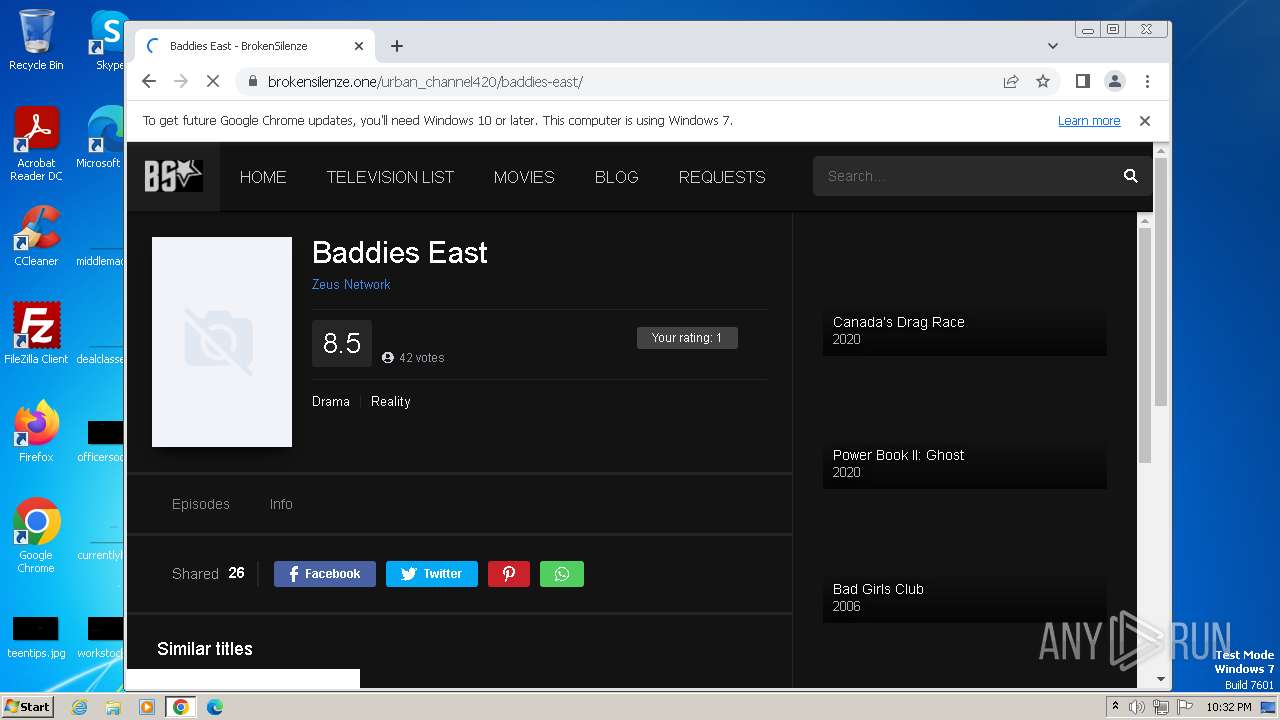1280x720 pixels.
Task: Close the Baddies East tab
Action: (359, 46)
